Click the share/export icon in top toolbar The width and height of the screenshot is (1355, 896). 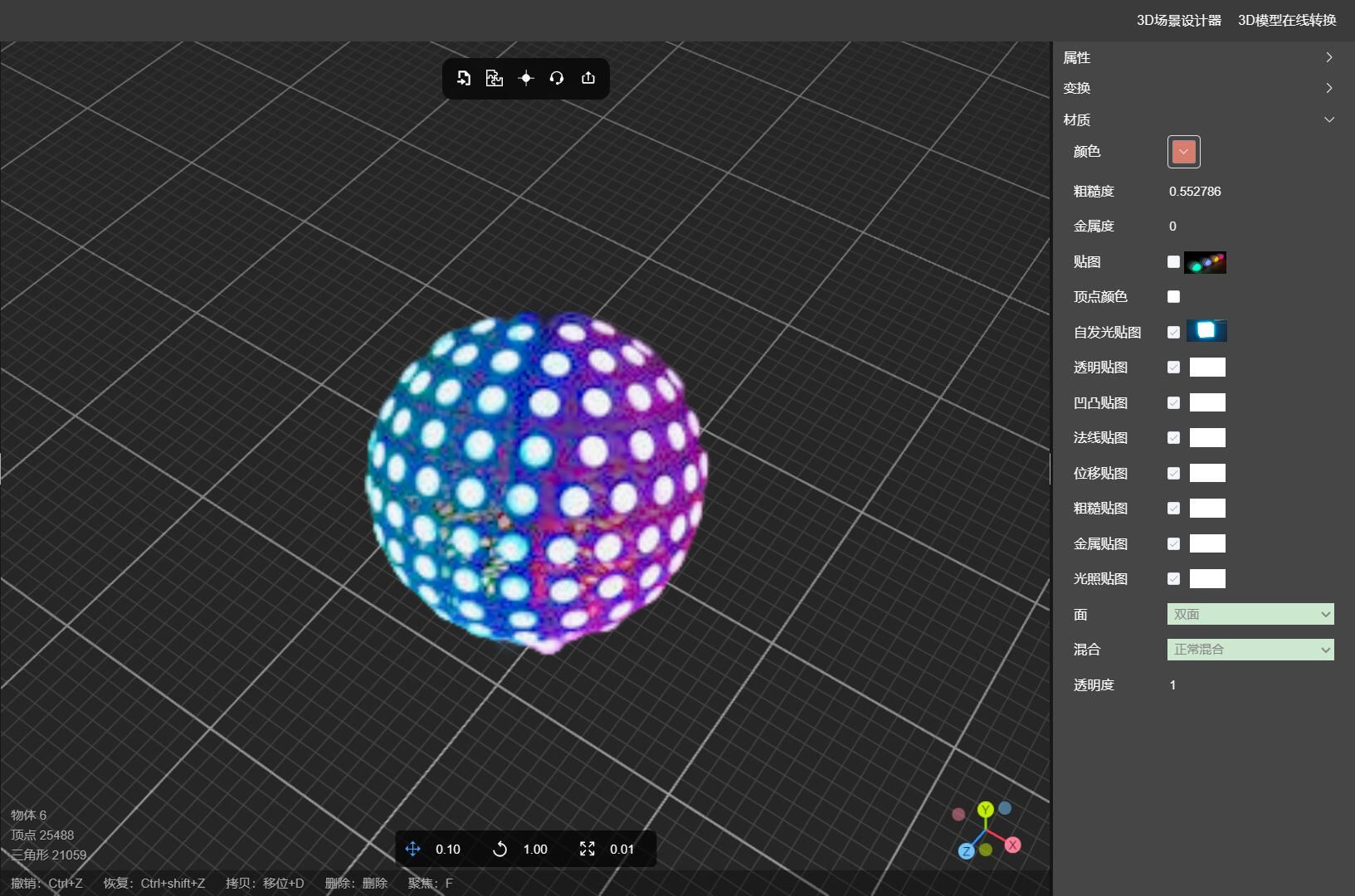[588, 78]
